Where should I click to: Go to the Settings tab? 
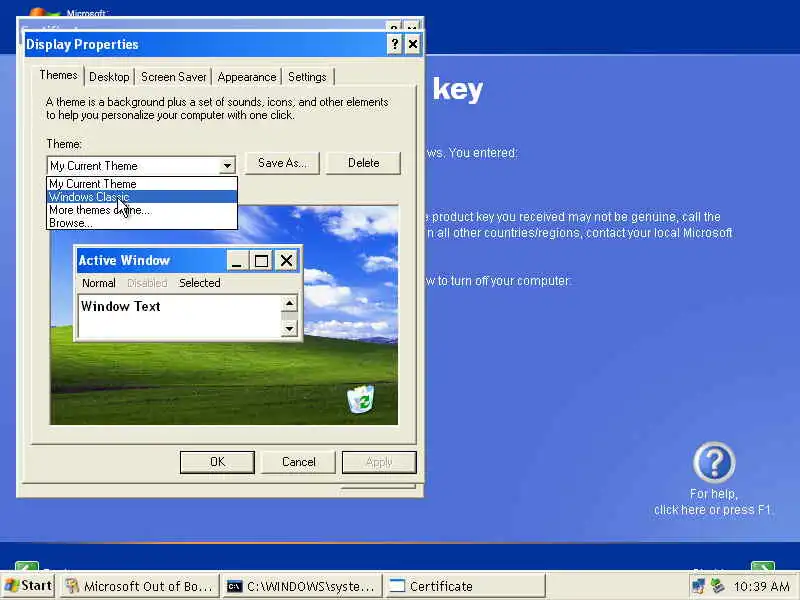(x=307, y=77)
